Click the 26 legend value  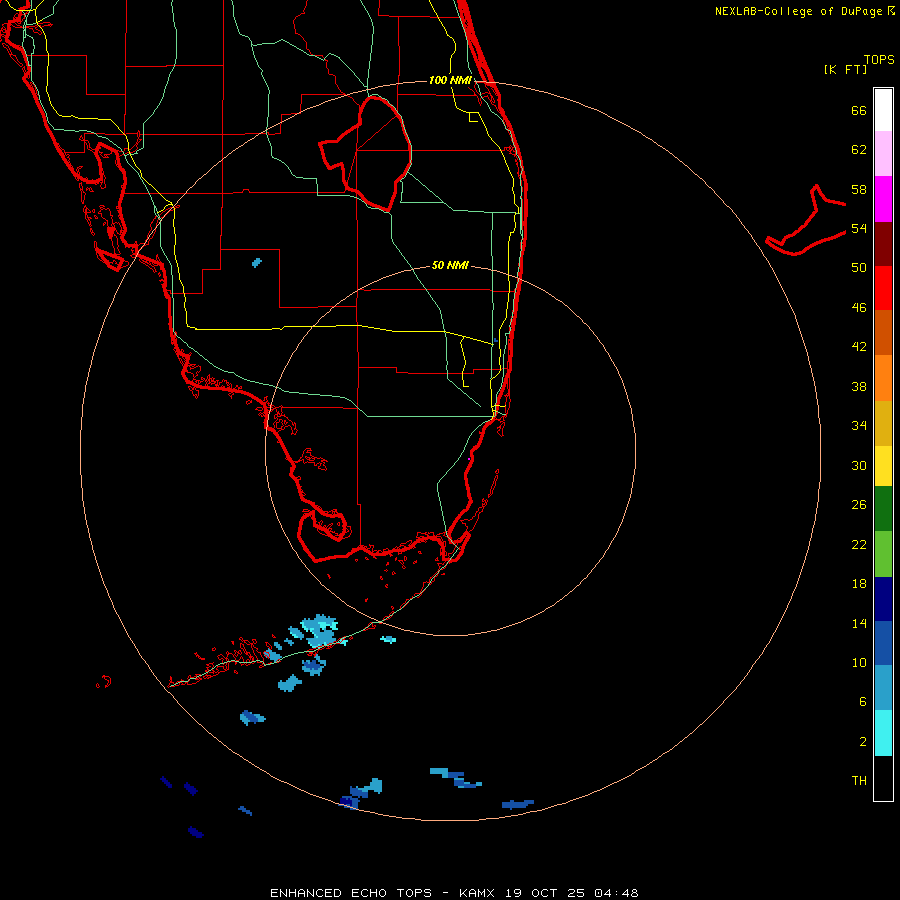(x=859, y=505)
